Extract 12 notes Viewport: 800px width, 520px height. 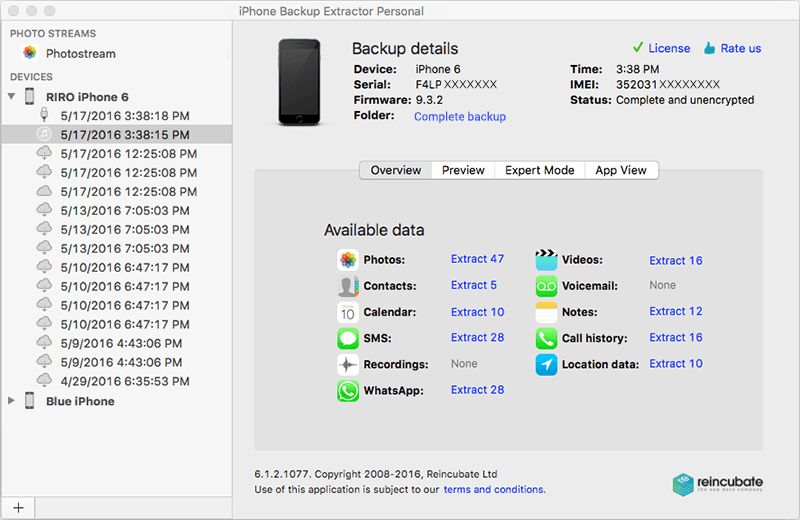tap(676, 311)
